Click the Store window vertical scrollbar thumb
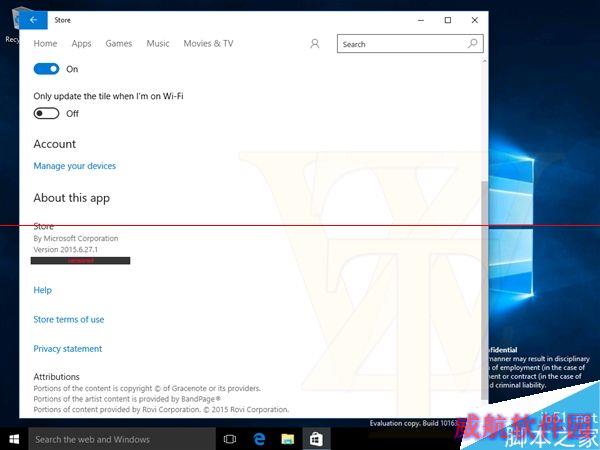The width and height of the screenshot is (600, 450). [x=484, y=290]
